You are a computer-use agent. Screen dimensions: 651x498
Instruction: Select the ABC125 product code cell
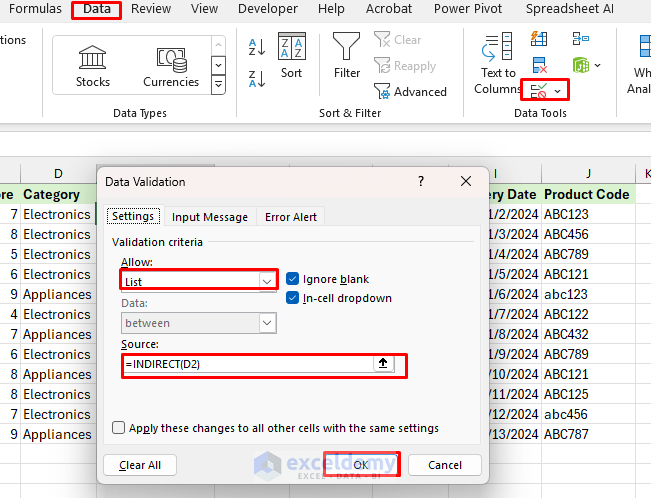coord(588,394)
